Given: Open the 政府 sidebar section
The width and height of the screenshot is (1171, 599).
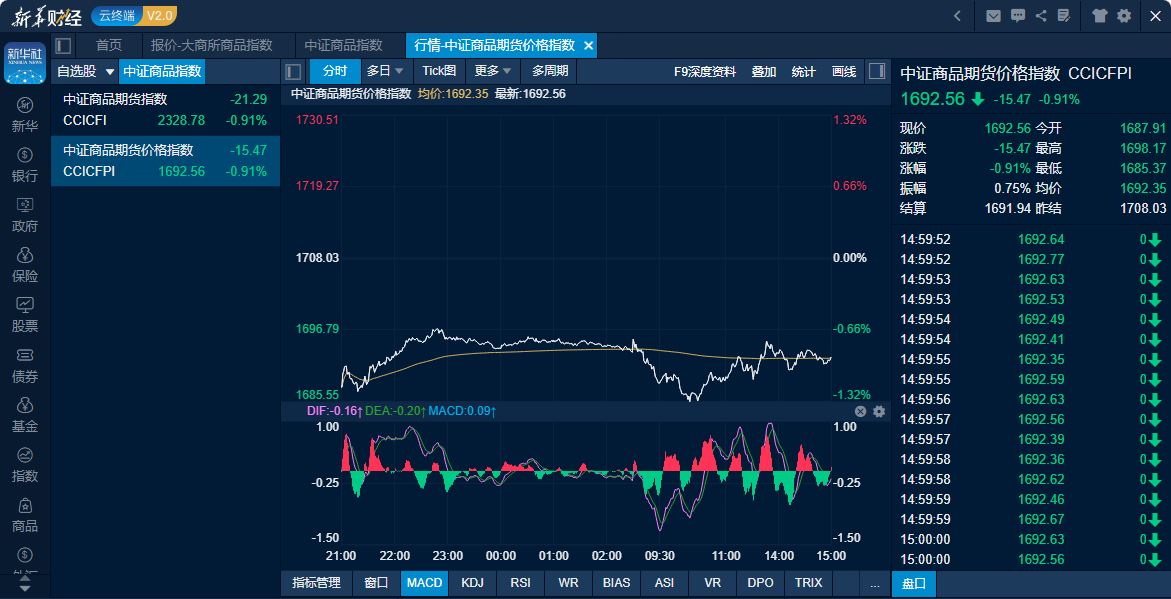Looking at the screenshot, I should (25, 214).
